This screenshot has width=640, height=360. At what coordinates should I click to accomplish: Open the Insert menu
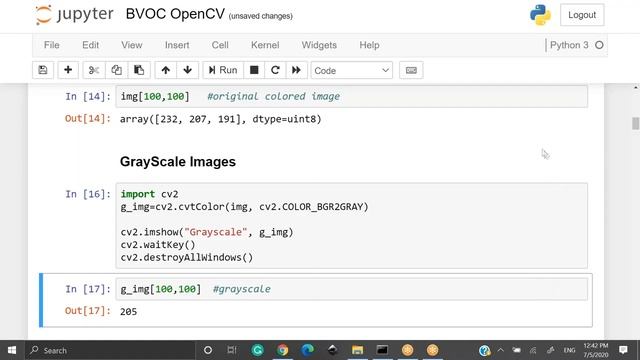point(177,45)
